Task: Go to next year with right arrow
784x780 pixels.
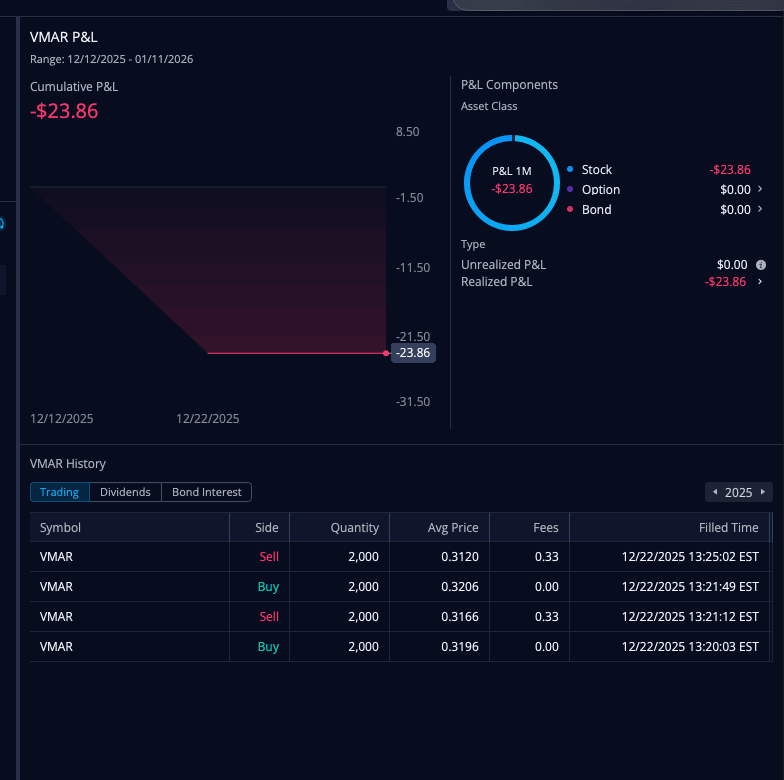Action: click(762, 492)
